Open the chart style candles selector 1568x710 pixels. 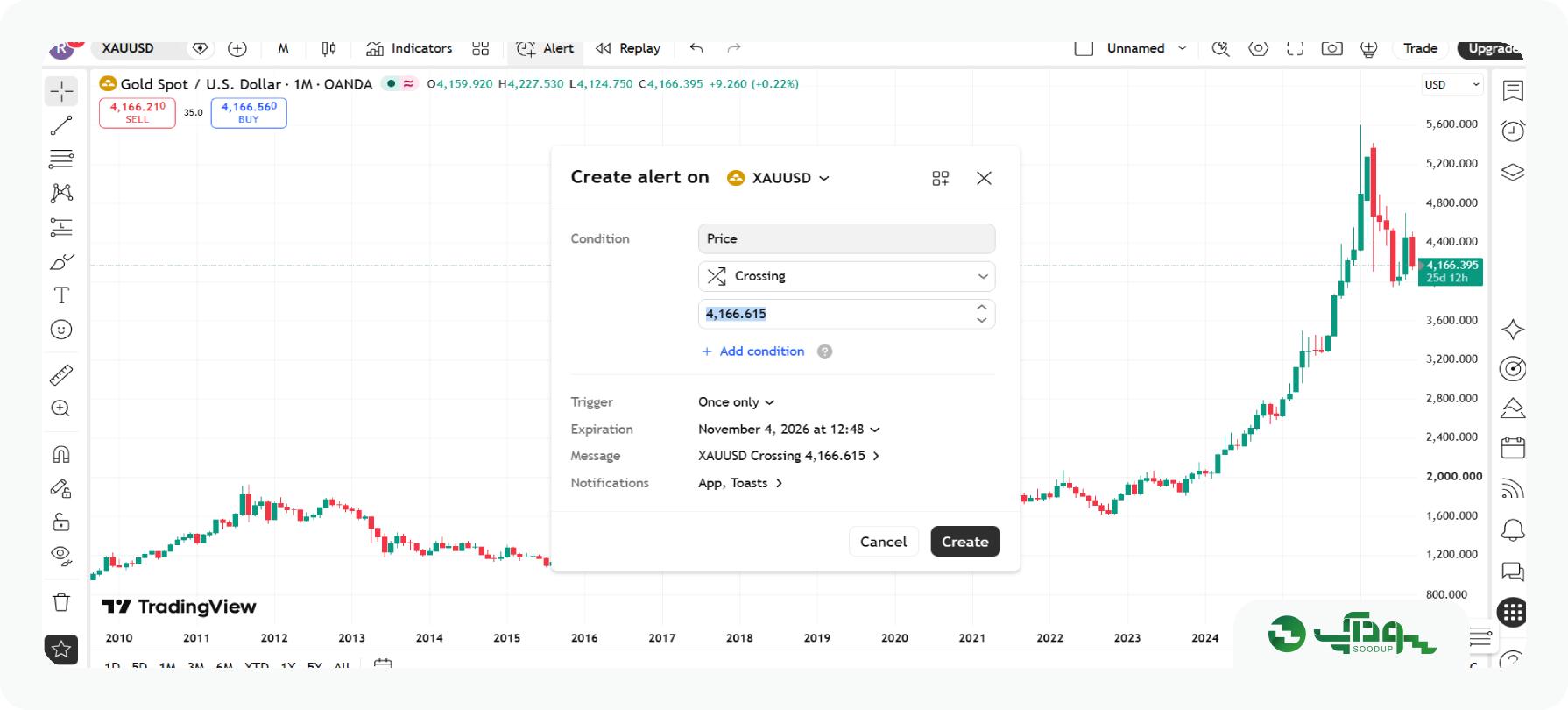coord(328,48)
